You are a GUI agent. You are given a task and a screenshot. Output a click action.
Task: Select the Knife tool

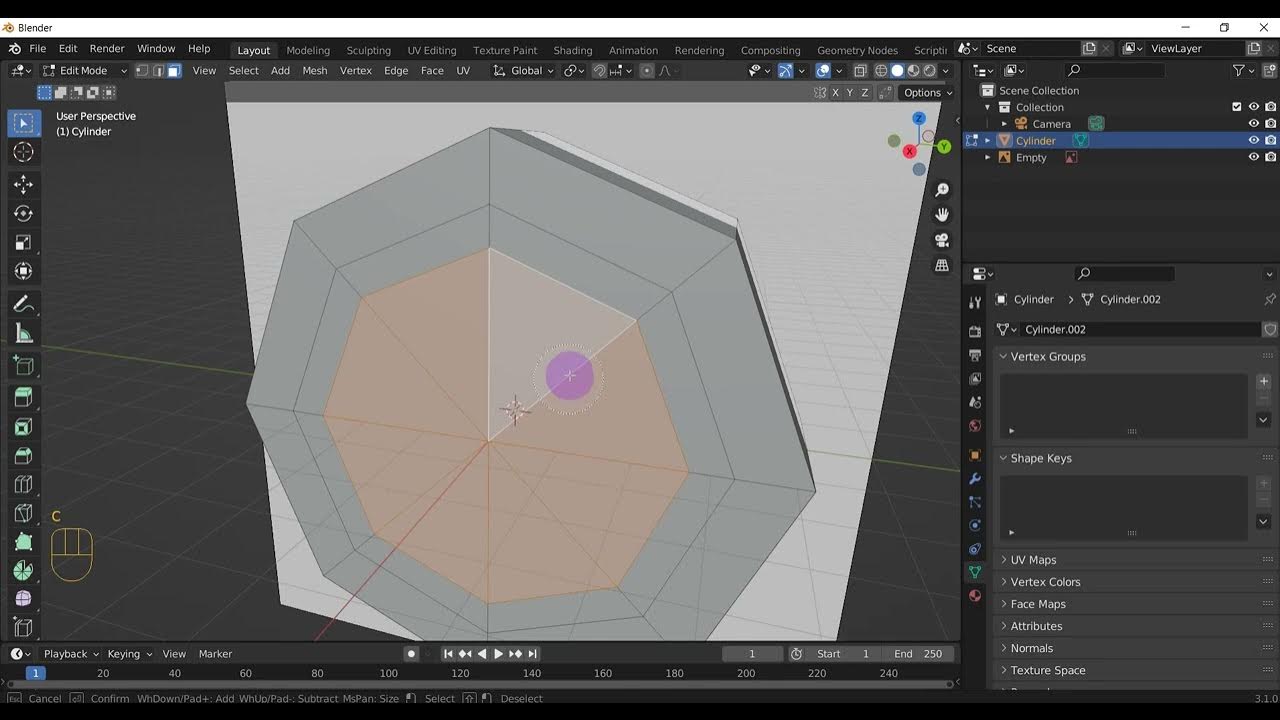(23, 514)
